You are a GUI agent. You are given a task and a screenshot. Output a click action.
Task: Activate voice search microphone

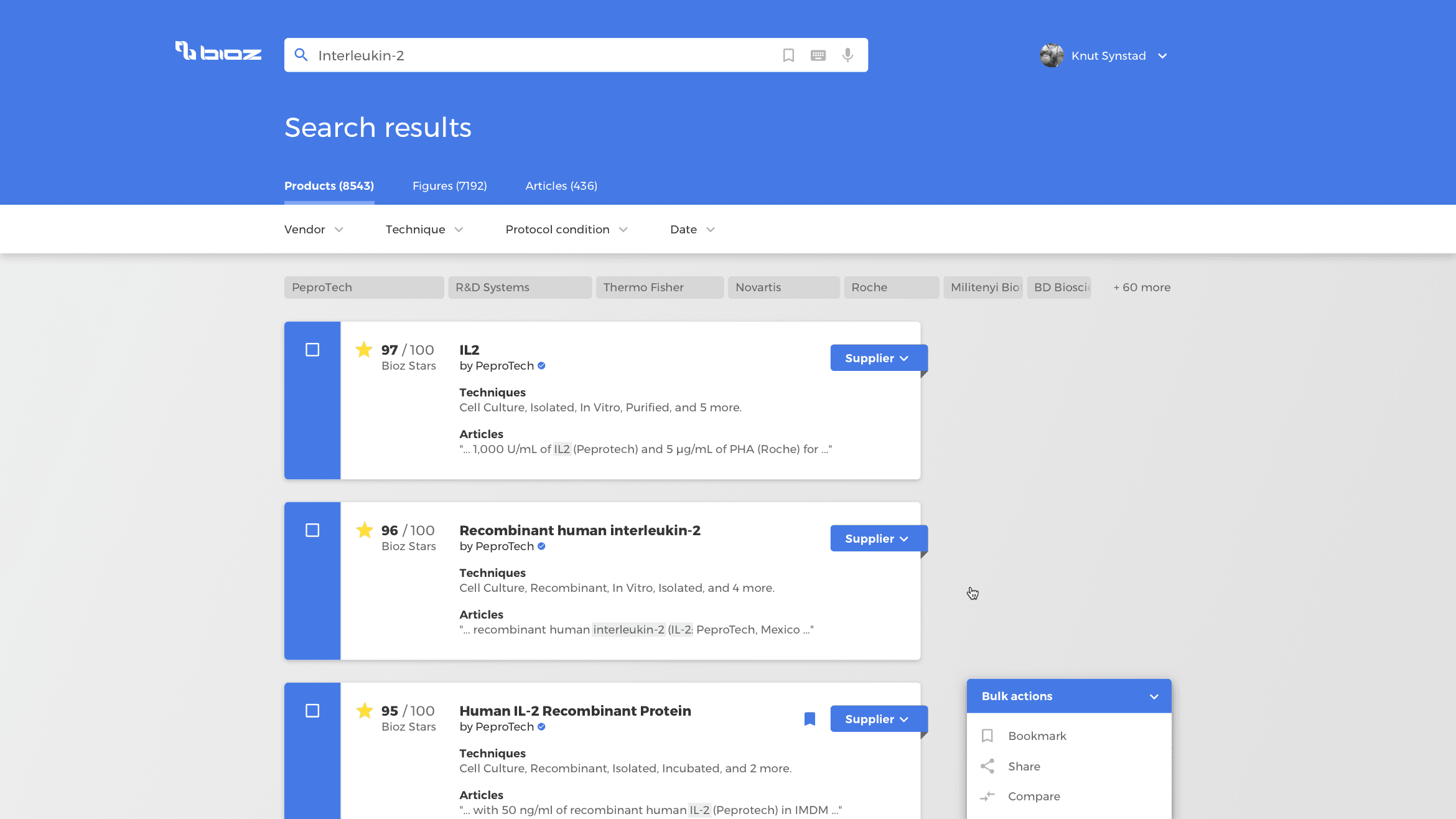point(847,55)
